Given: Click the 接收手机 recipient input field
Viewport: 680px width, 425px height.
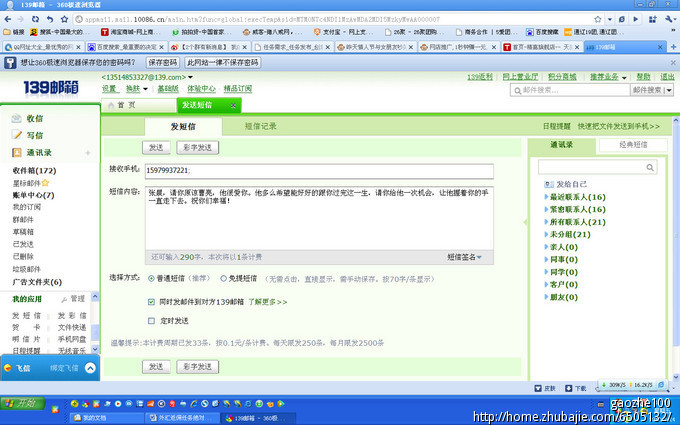Looking at the screenshot, I should [x=319, y=171].
